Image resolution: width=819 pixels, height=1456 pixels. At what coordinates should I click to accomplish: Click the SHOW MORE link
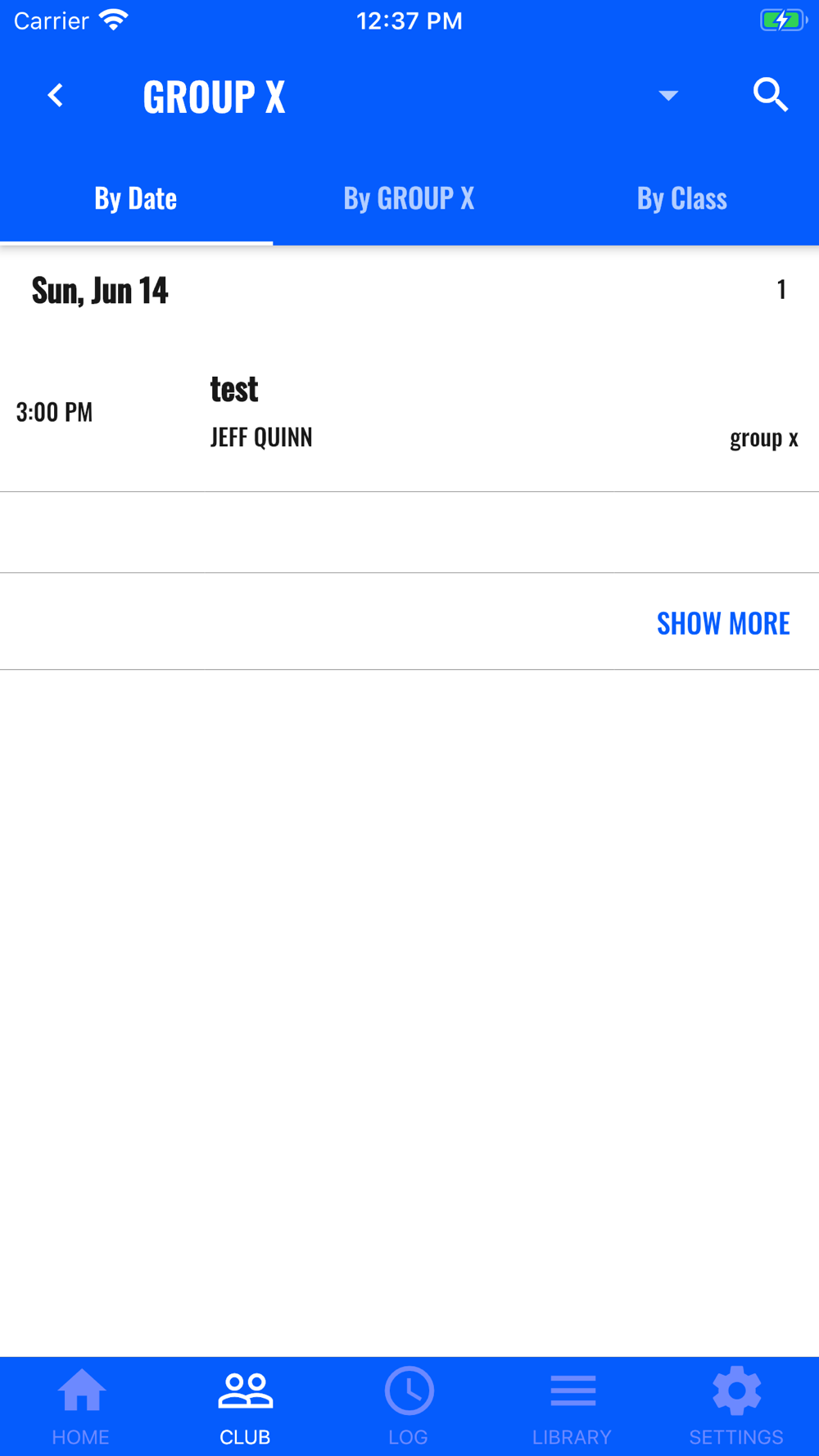point(723,623)
